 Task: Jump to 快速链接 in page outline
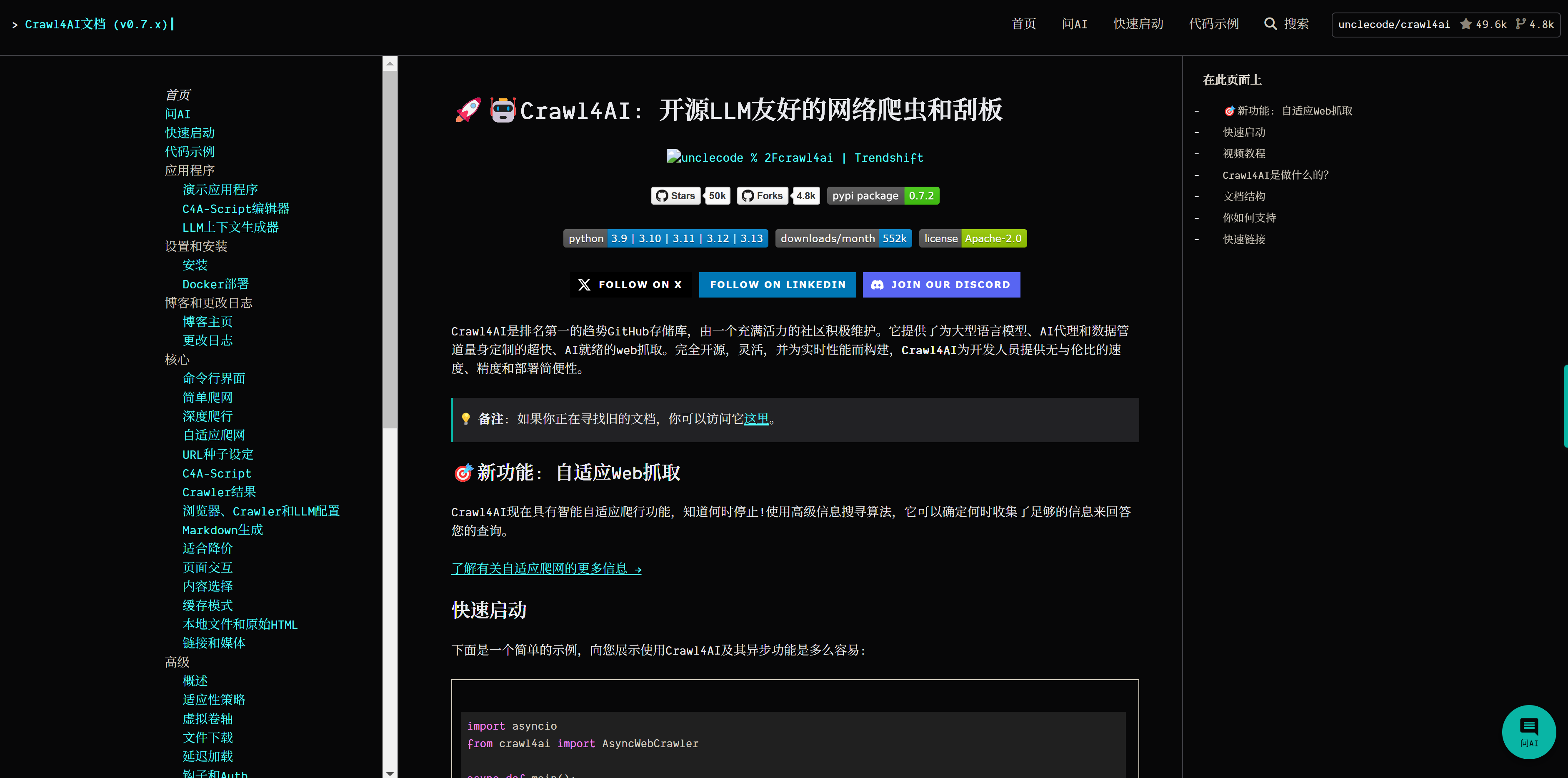pyautogui.click(x=1243, y=239)
